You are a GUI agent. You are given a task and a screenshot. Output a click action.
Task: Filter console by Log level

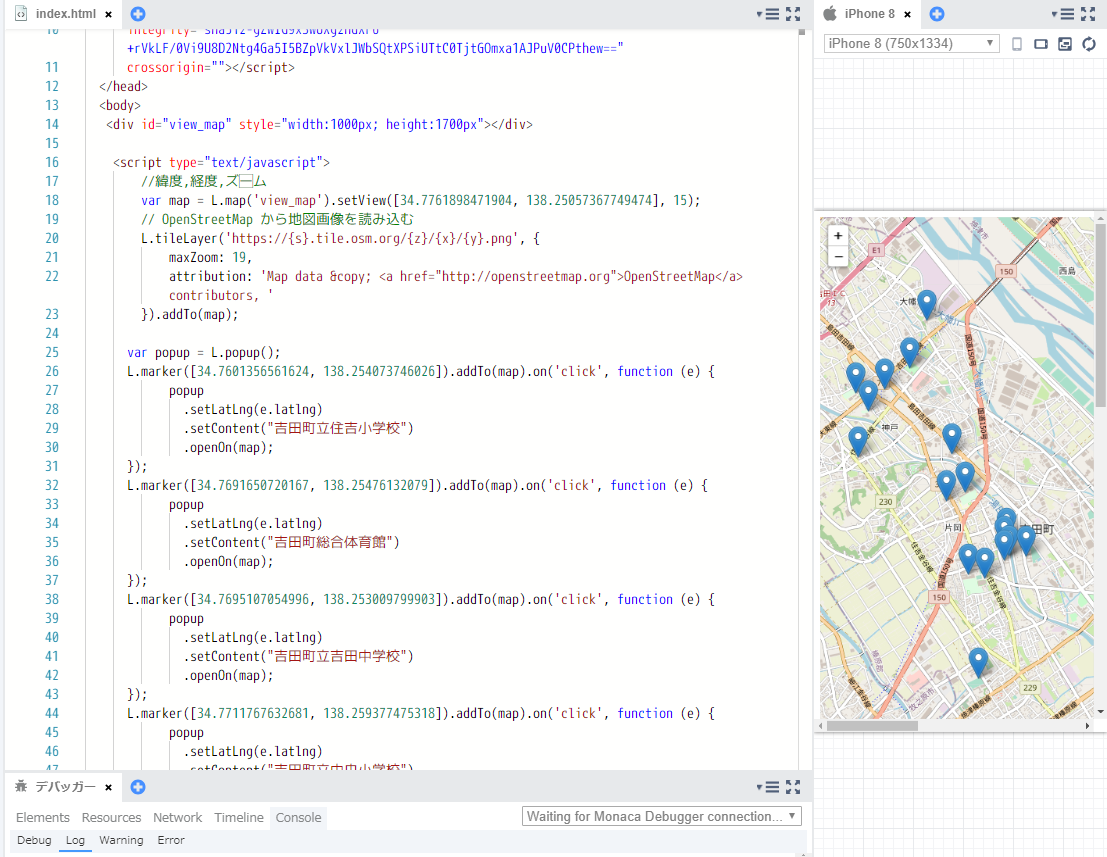pos(76,840)
